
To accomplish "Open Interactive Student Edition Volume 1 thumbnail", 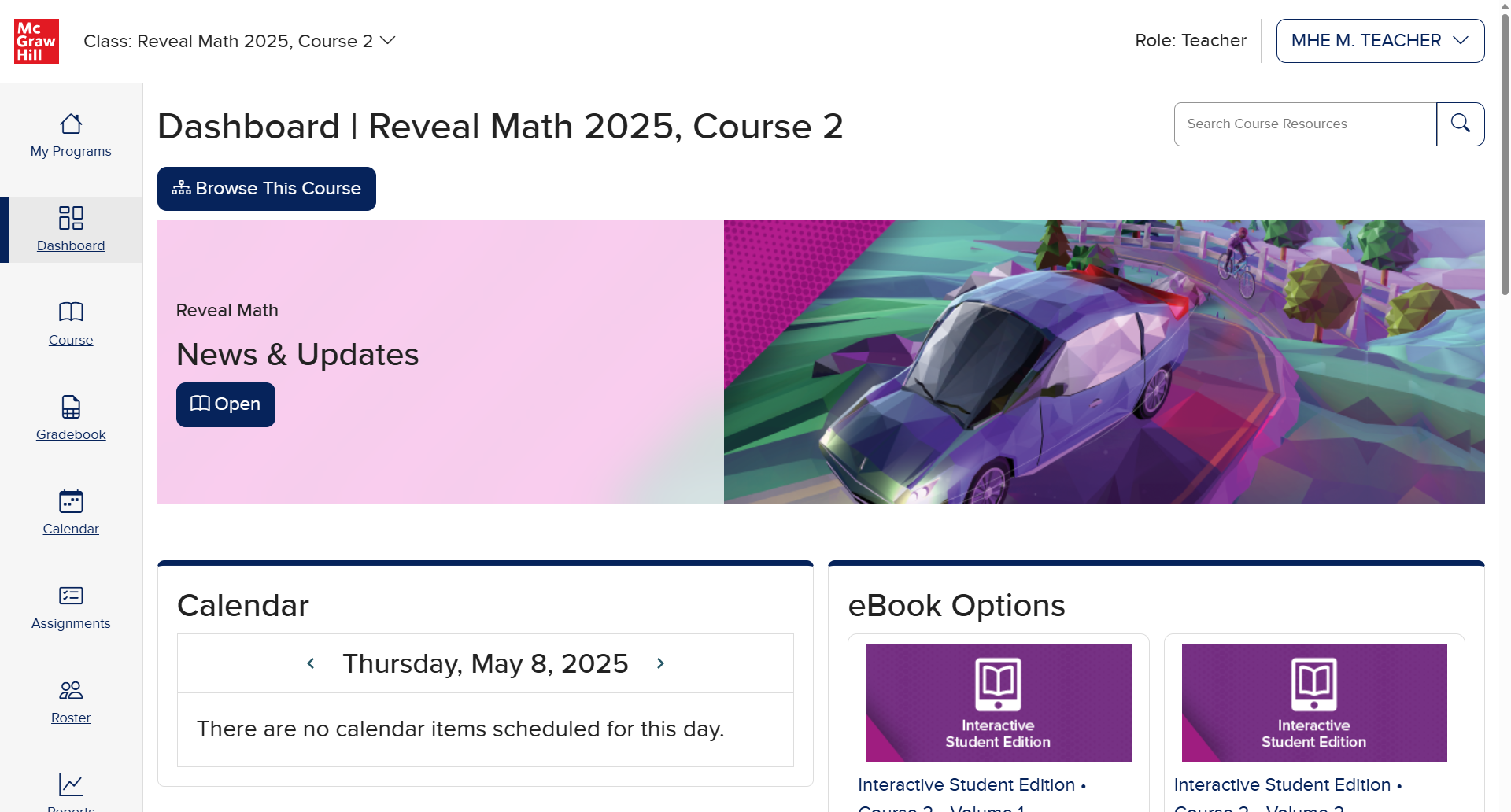I will 999,703.
